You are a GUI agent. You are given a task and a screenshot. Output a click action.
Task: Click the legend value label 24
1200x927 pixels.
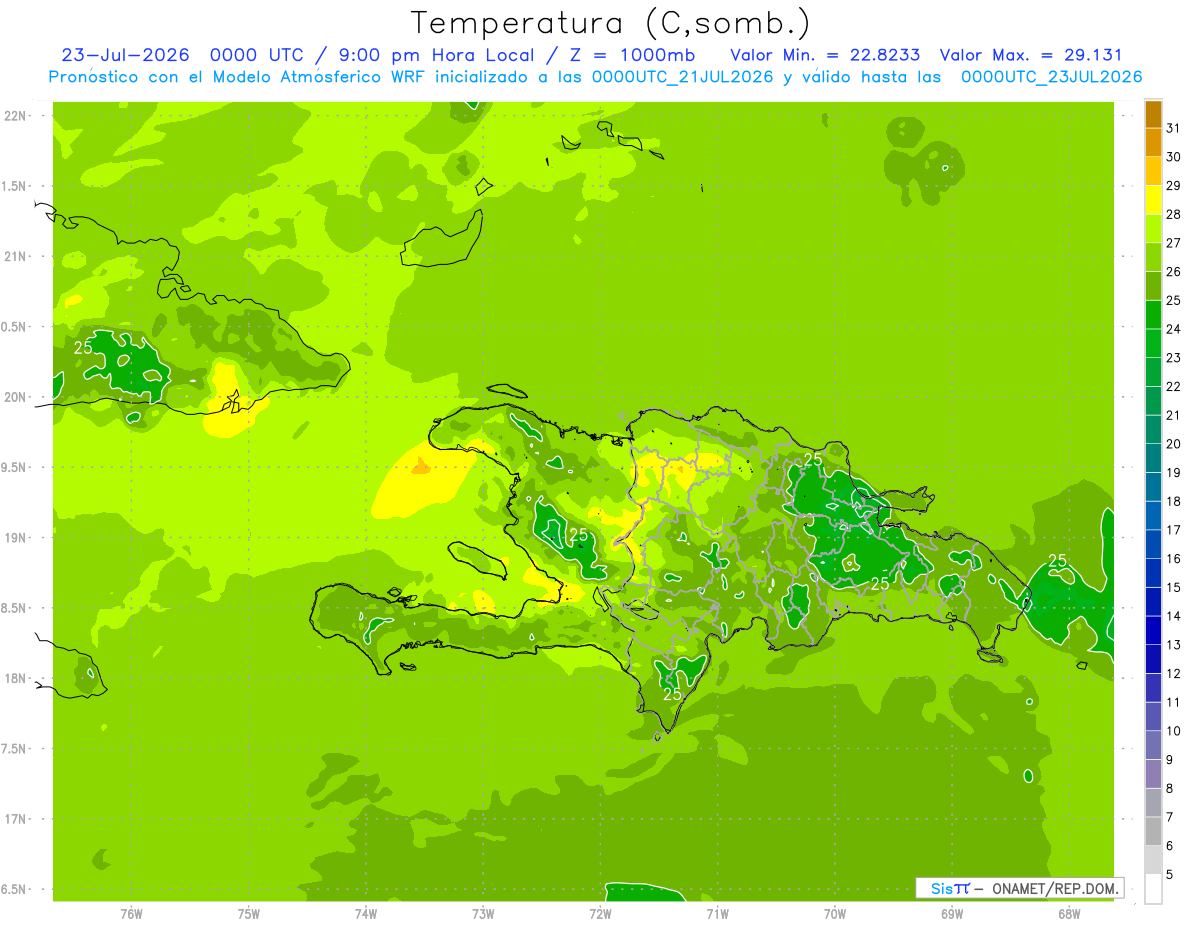[x=1174, y=329]
